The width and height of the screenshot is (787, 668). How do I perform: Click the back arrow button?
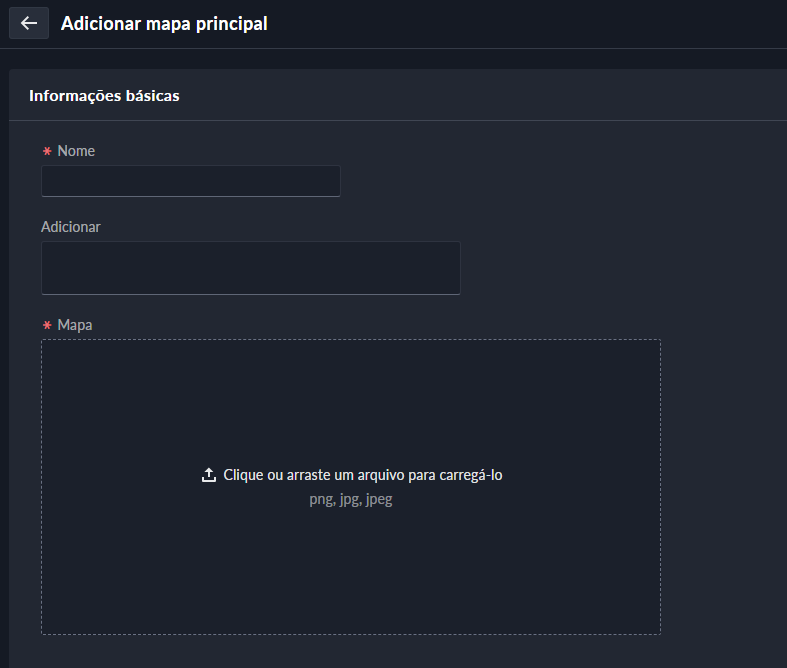pyautogui.click(x=29, y=23)
